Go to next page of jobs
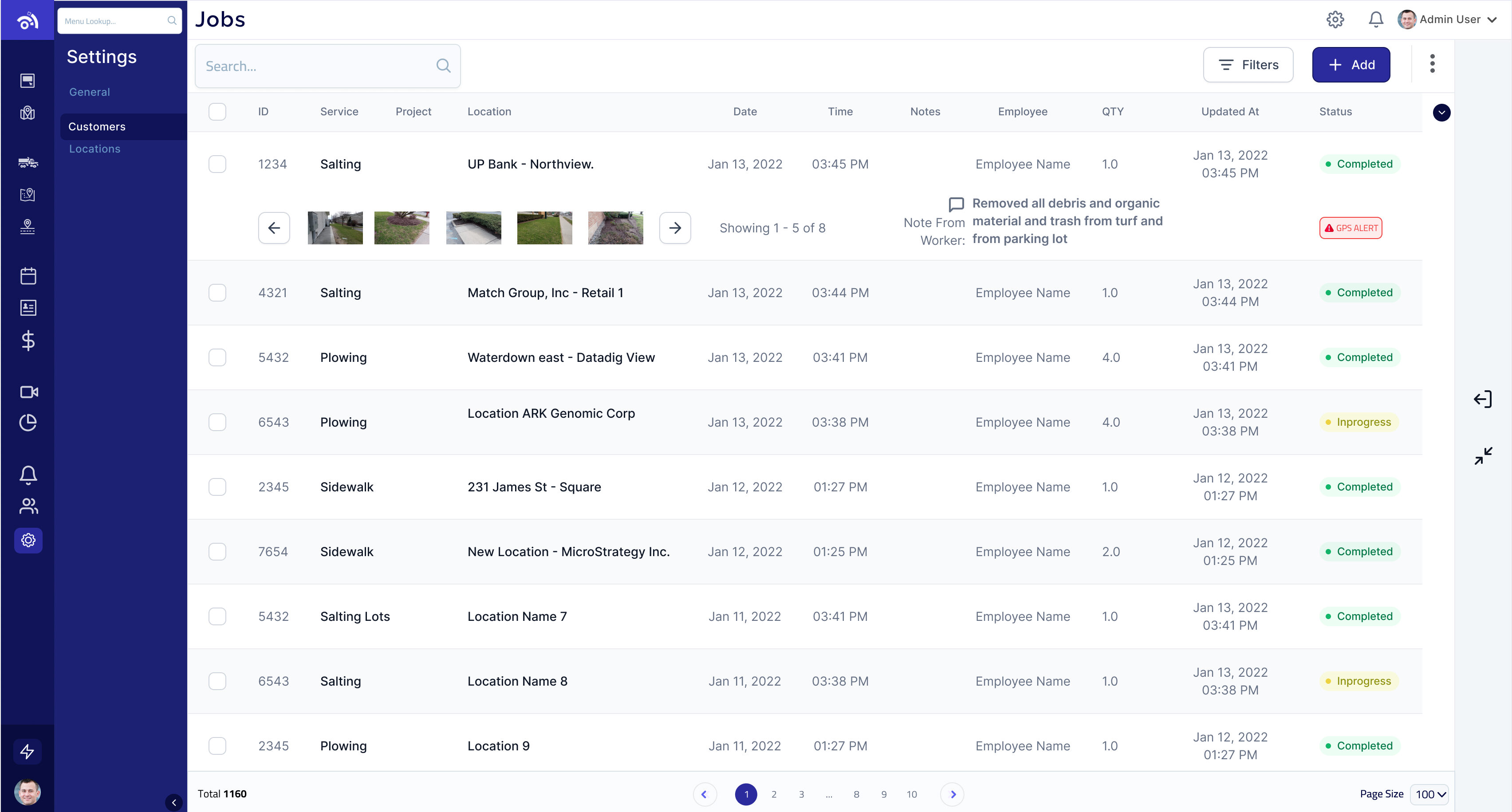 [x=952, y=794]
